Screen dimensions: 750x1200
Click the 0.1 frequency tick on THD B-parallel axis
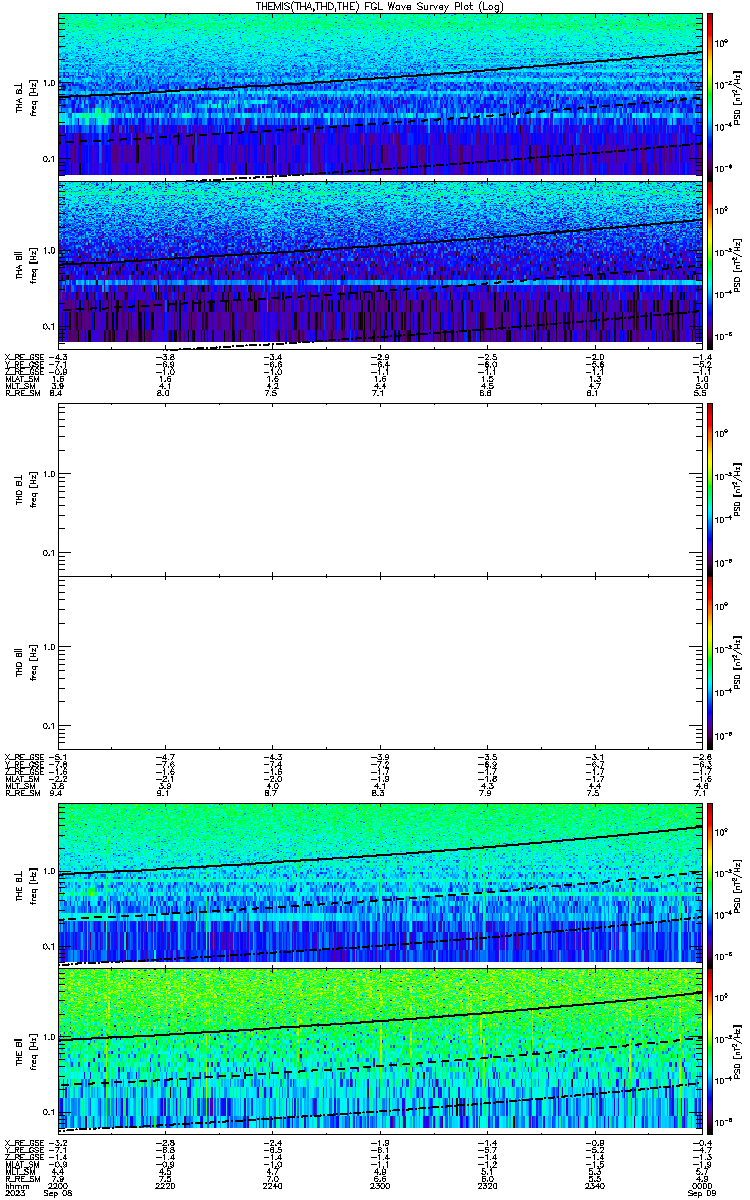(x=49, y=725)
